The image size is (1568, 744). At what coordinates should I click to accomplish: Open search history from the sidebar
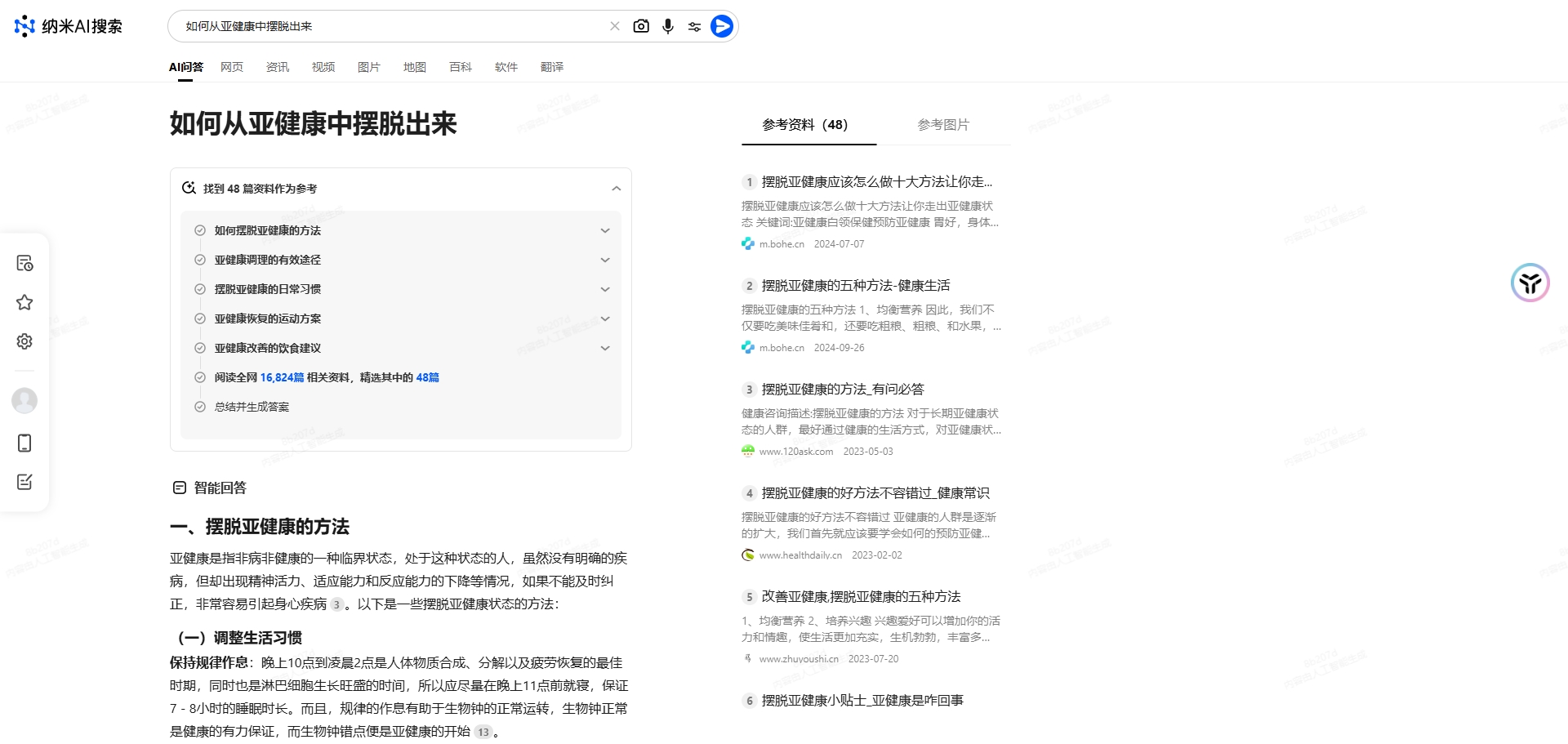tap(24, 263)
